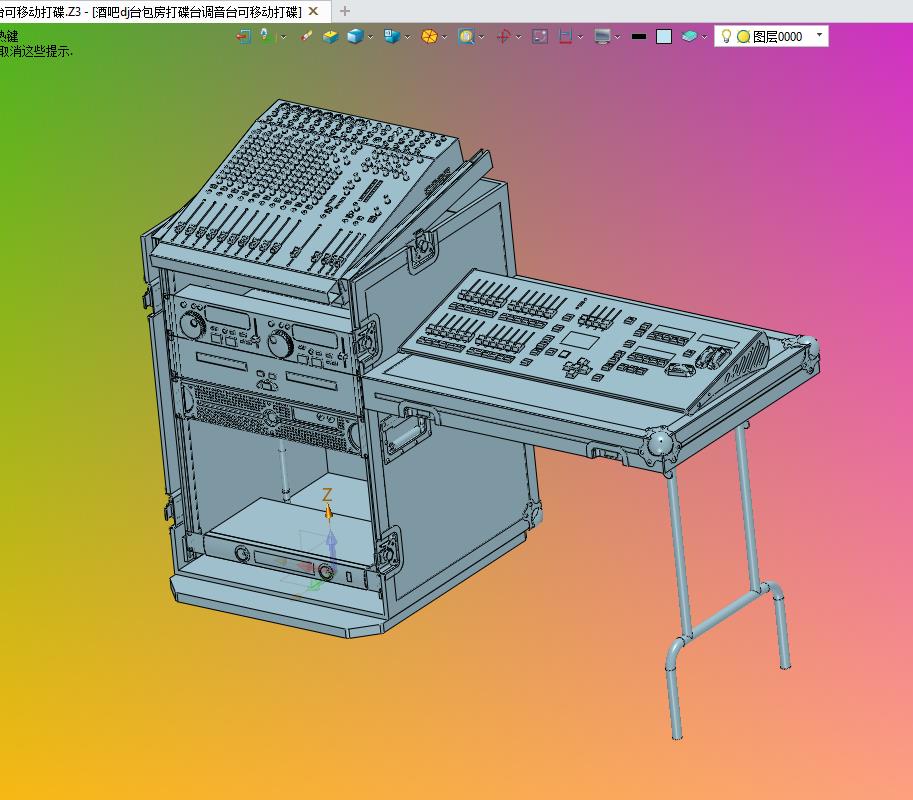This screenshot has width=913, height=800.
Task: Select the magnifier zoom tool icon
Action: (466, 36)
